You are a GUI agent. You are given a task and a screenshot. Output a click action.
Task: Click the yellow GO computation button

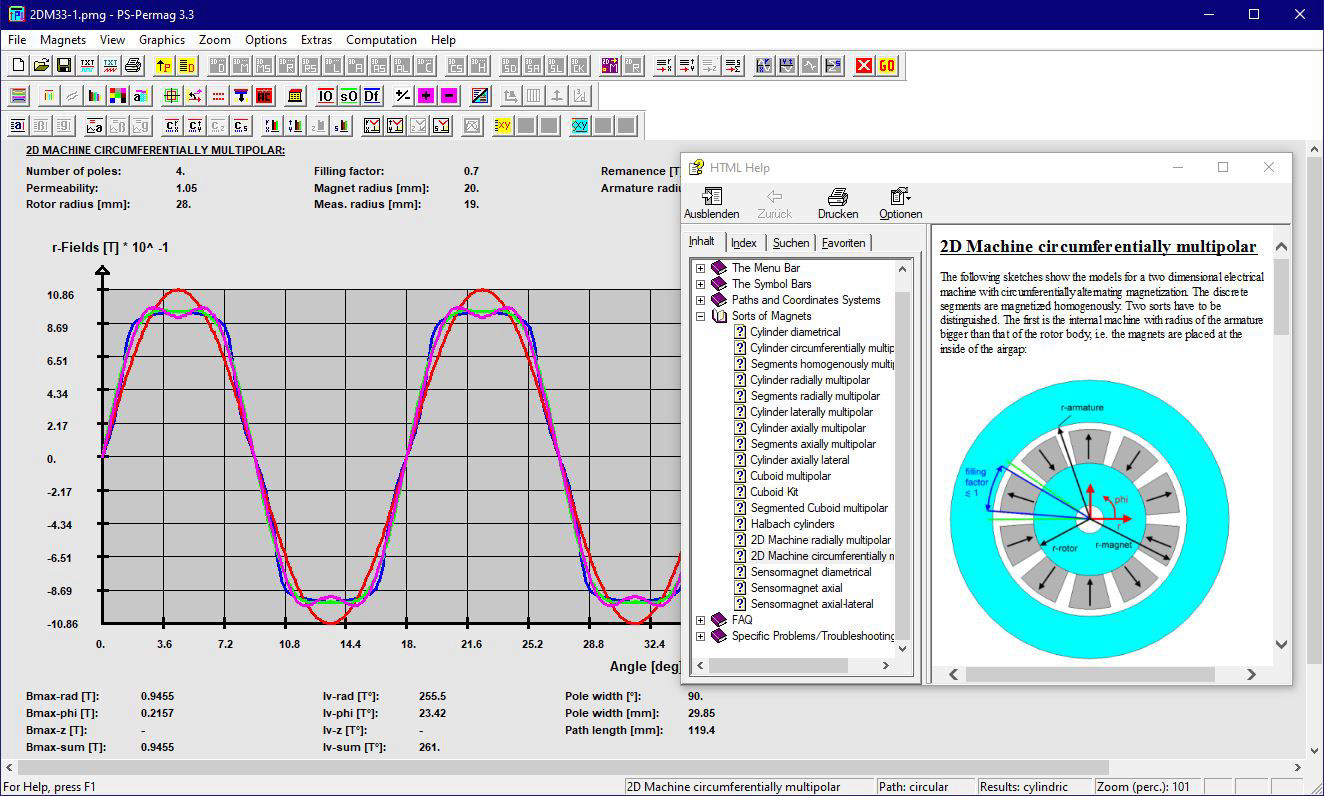pyautogui.click(x=887, y=66)
